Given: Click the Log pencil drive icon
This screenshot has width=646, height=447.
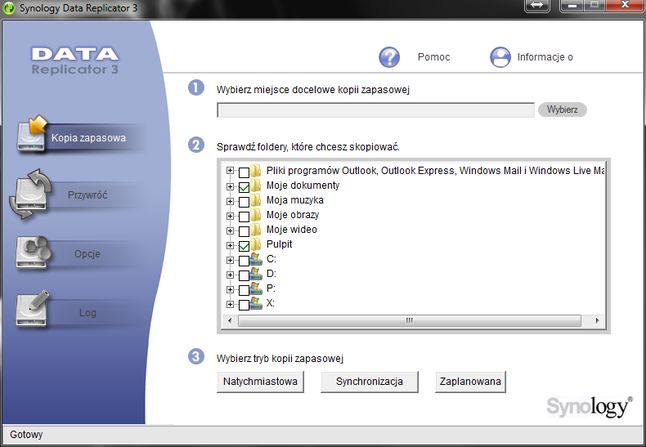Looking at the screenshot, I should coord(32,309).
